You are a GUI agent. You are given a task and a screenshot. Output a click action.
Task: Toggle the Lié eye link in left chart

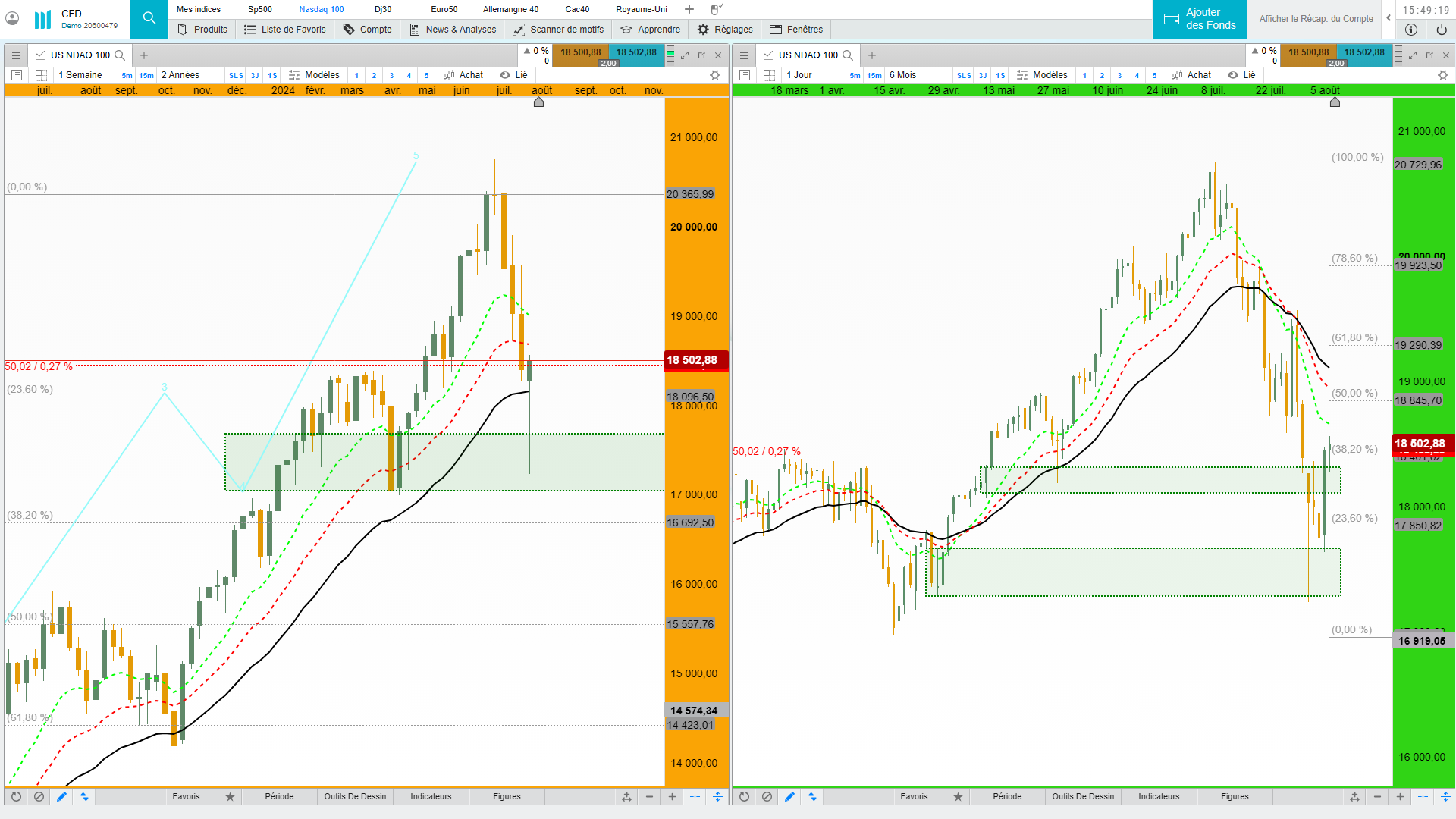pyautogui.click(x=513, y=75)
